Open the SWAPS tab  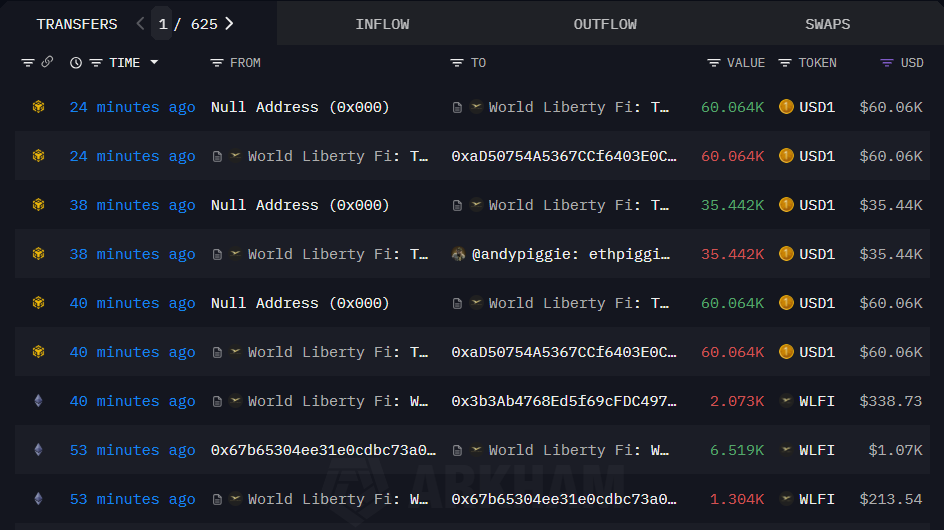tap(827, 24)
